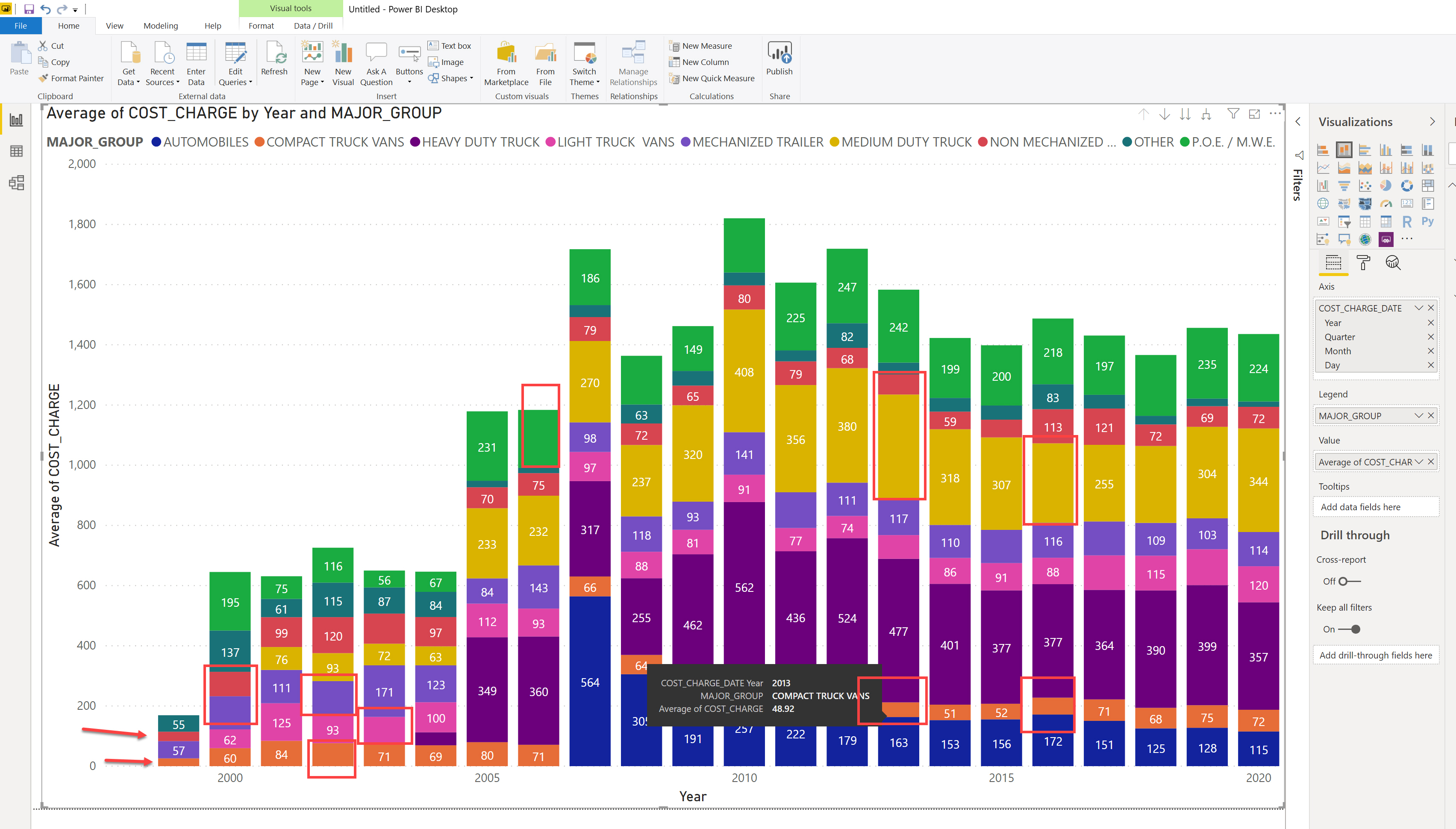
Task: Open the COST_CHARGE_DATE axis field dropdown
Action: [1418, 308]
